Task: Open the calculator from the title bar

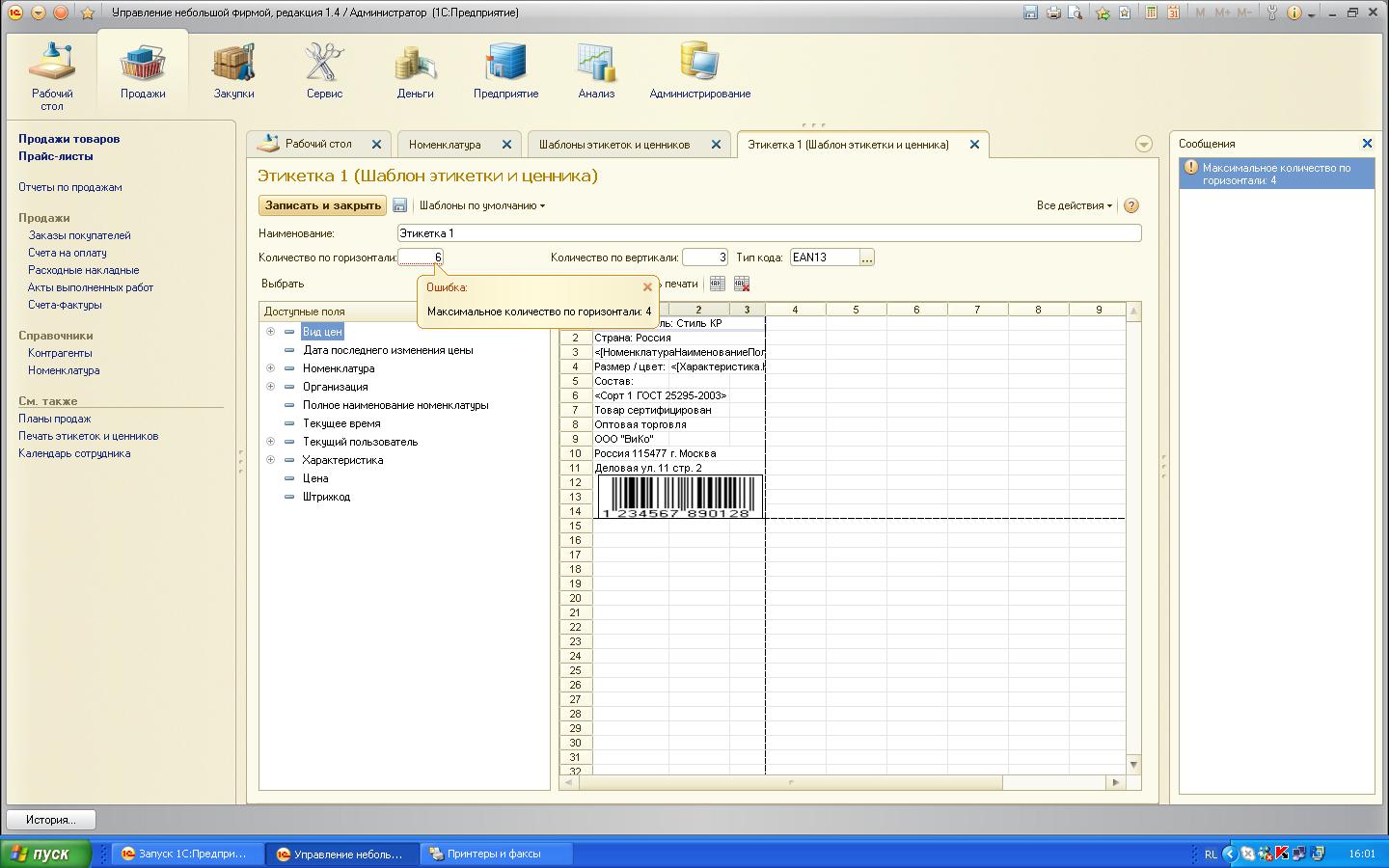Action: [1151, 13]
